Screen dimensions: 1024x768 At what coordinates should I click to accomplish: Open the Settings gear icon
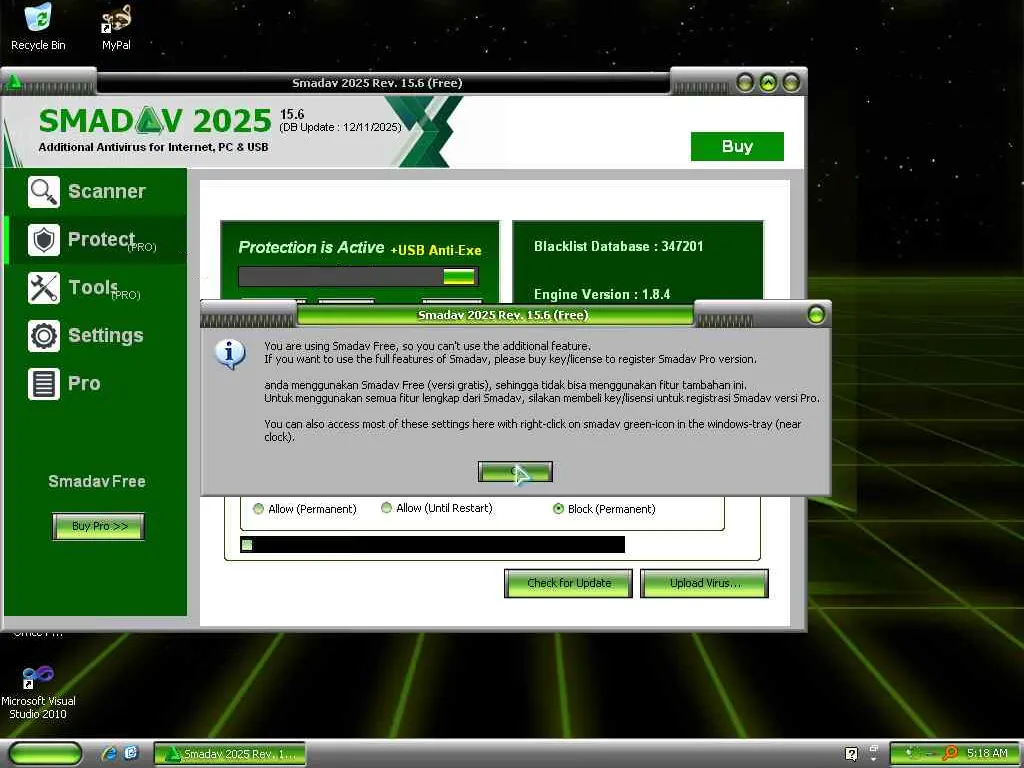[44, 336]
